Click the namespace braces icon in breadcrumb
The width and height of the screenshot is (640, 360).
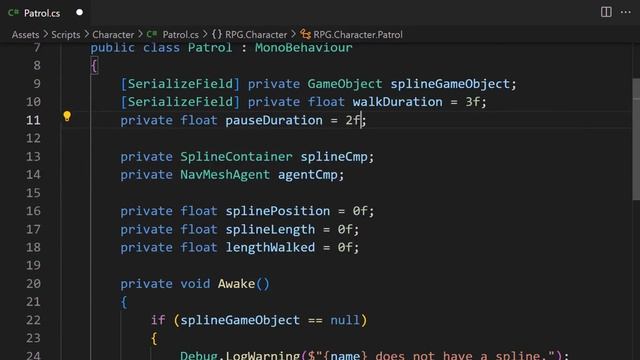pos(217,34)
